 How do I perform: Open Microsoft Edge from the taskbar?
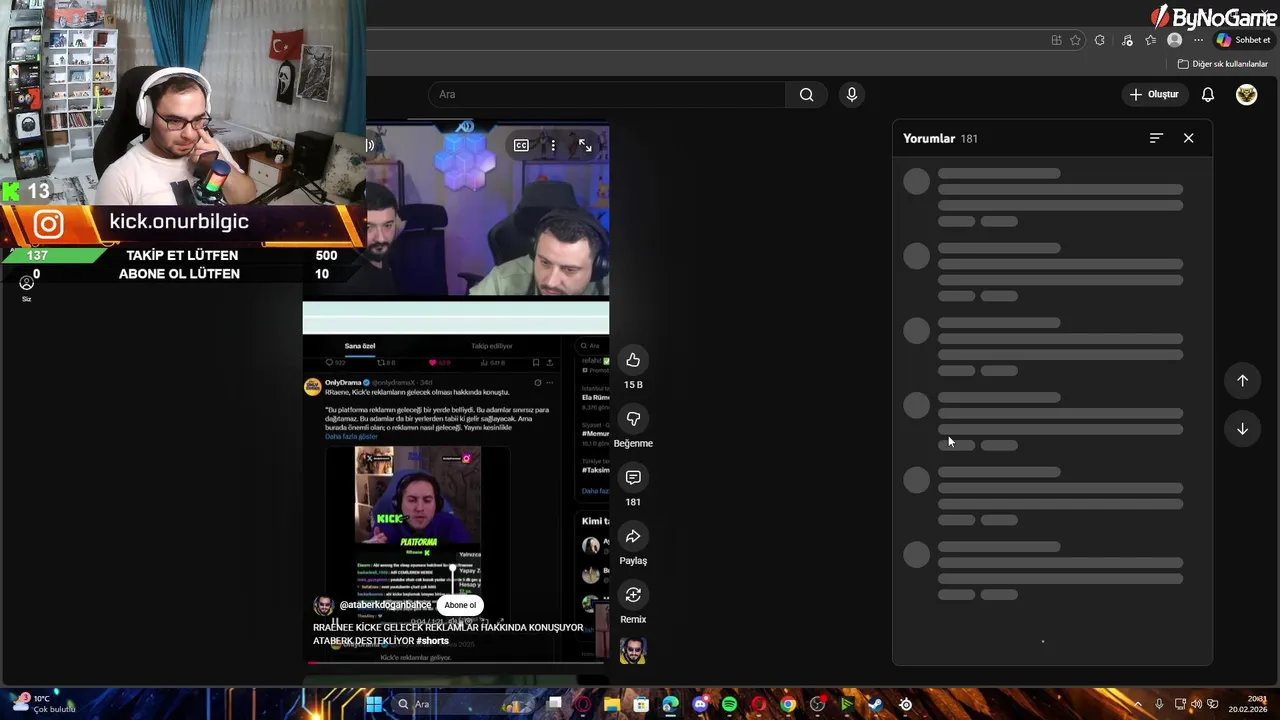tap(670, 704)
